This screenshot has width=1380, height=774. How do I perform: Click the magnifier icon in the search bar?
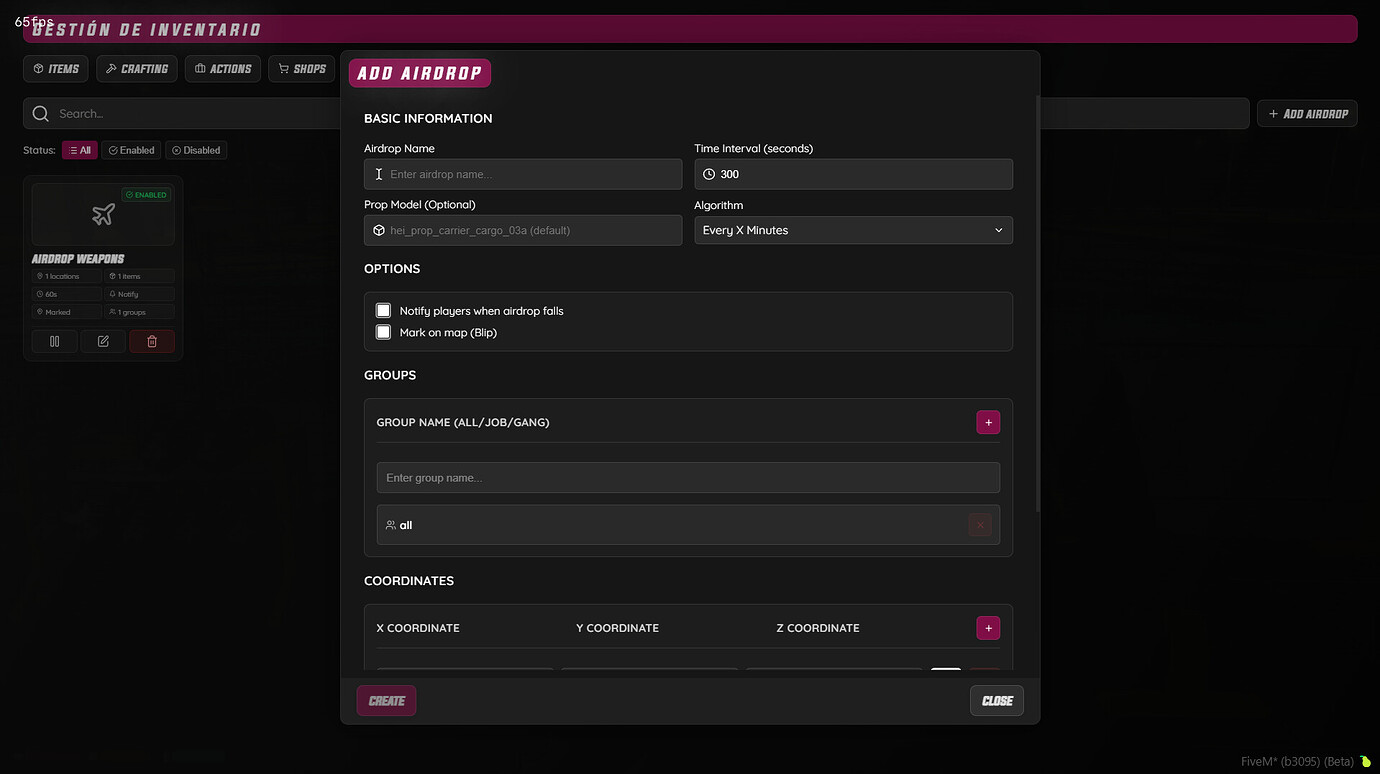click(40, 113)
